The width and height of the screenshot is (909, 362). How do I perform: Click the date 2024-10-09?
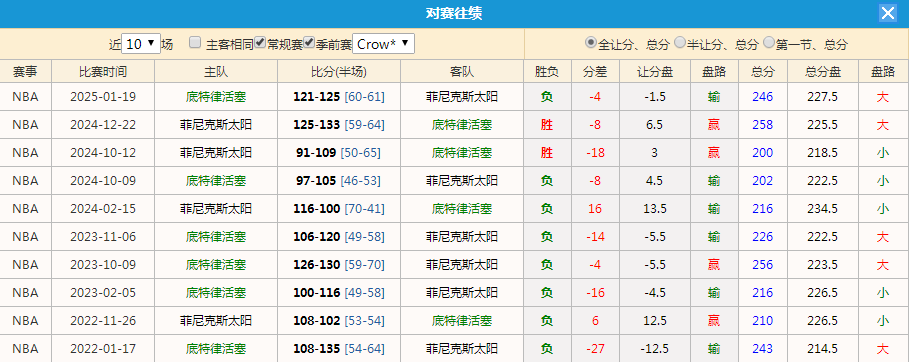[x=103, y=181]
